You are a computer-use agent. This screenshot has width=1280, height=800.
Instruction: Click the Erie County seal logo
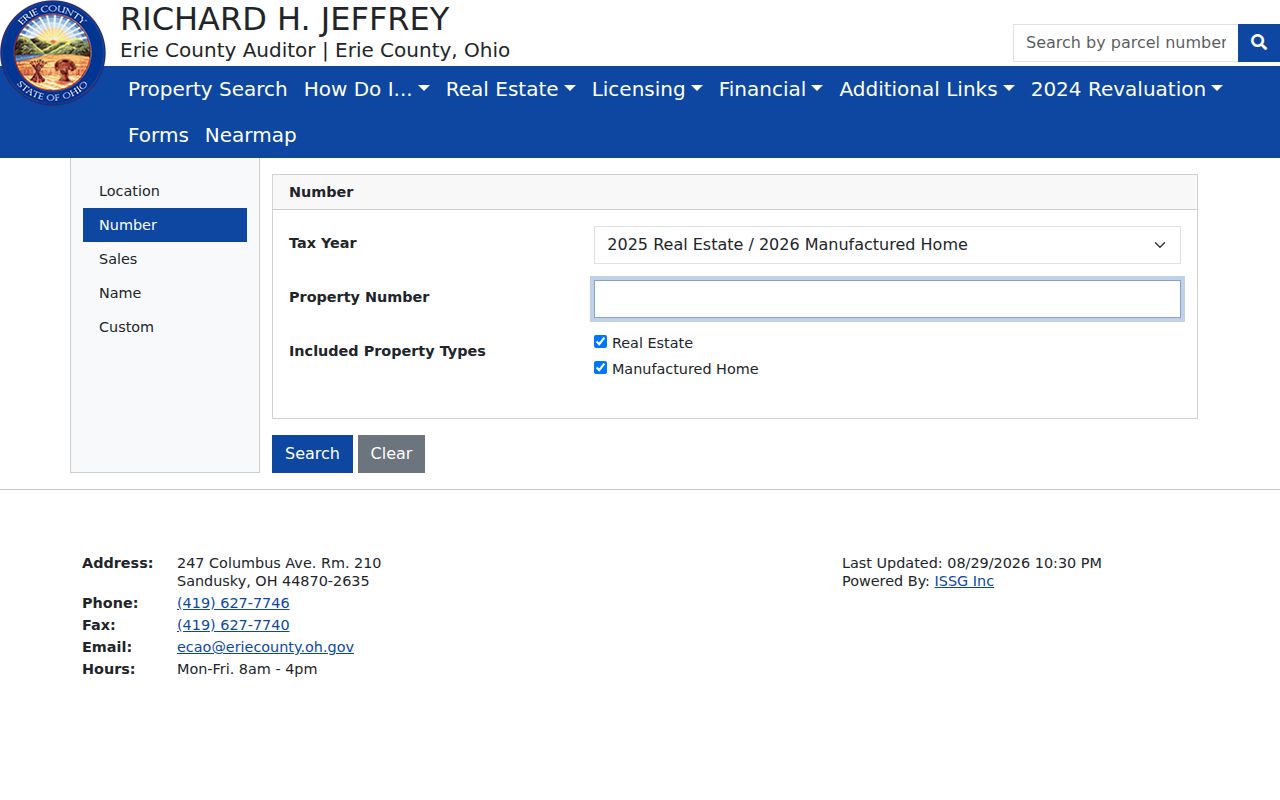[53, 53]
